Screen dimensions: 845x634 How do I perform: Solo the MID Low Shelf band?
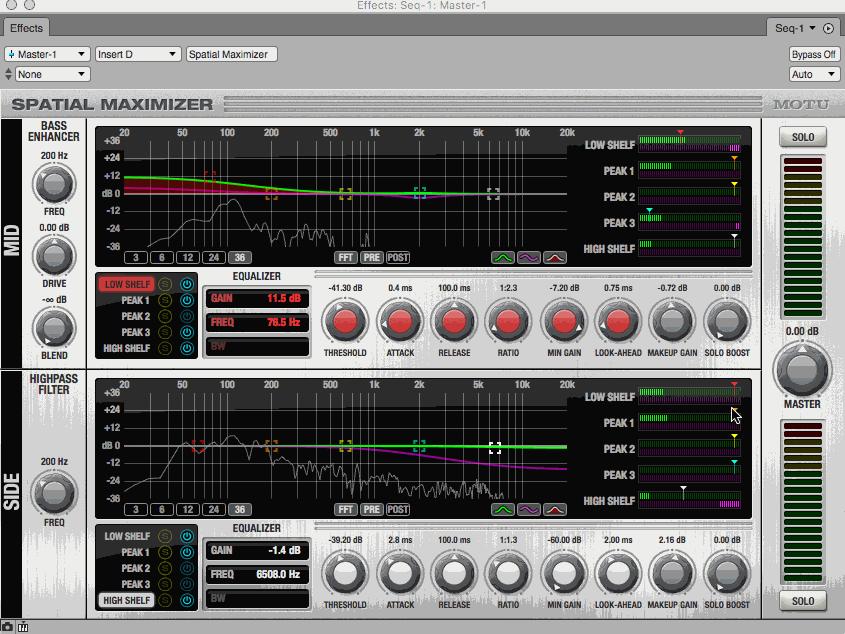(165, 284)
